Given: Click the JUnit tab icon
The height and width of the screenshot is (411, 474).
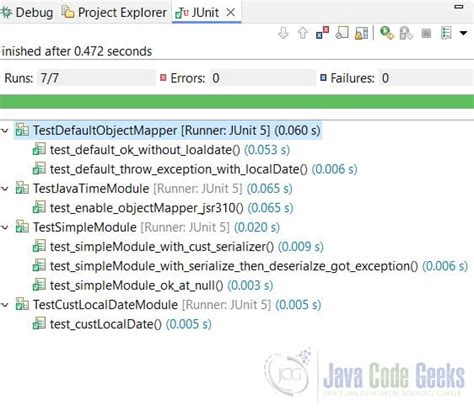Looking at the screenshot, I should [x=182, y=13].
